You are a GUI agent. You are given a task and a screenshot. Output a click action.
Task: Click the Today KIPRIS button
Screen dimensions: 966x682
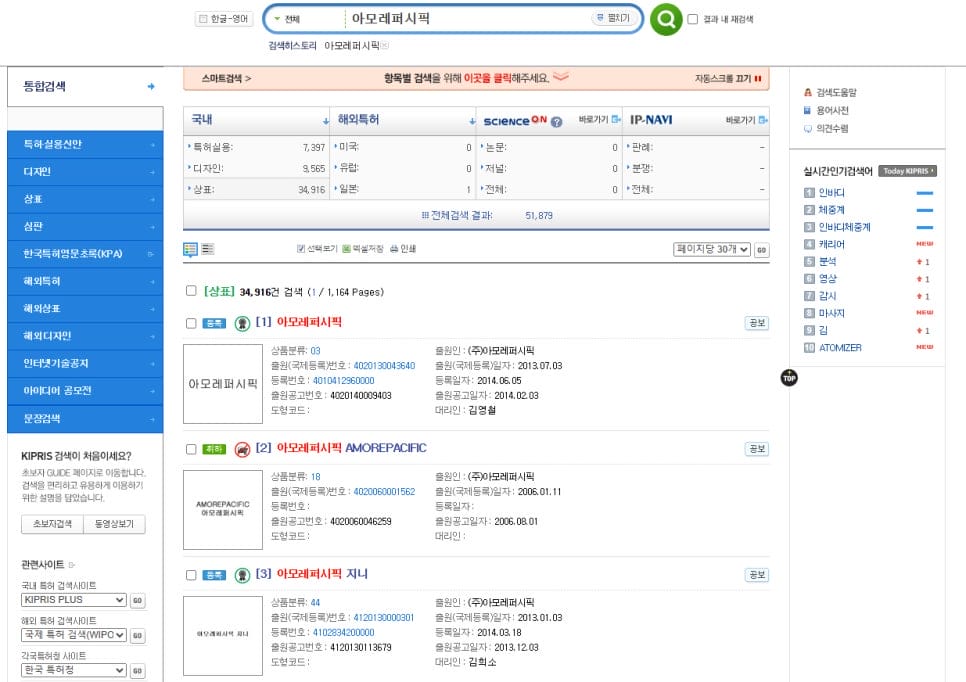tap(908, 171)
